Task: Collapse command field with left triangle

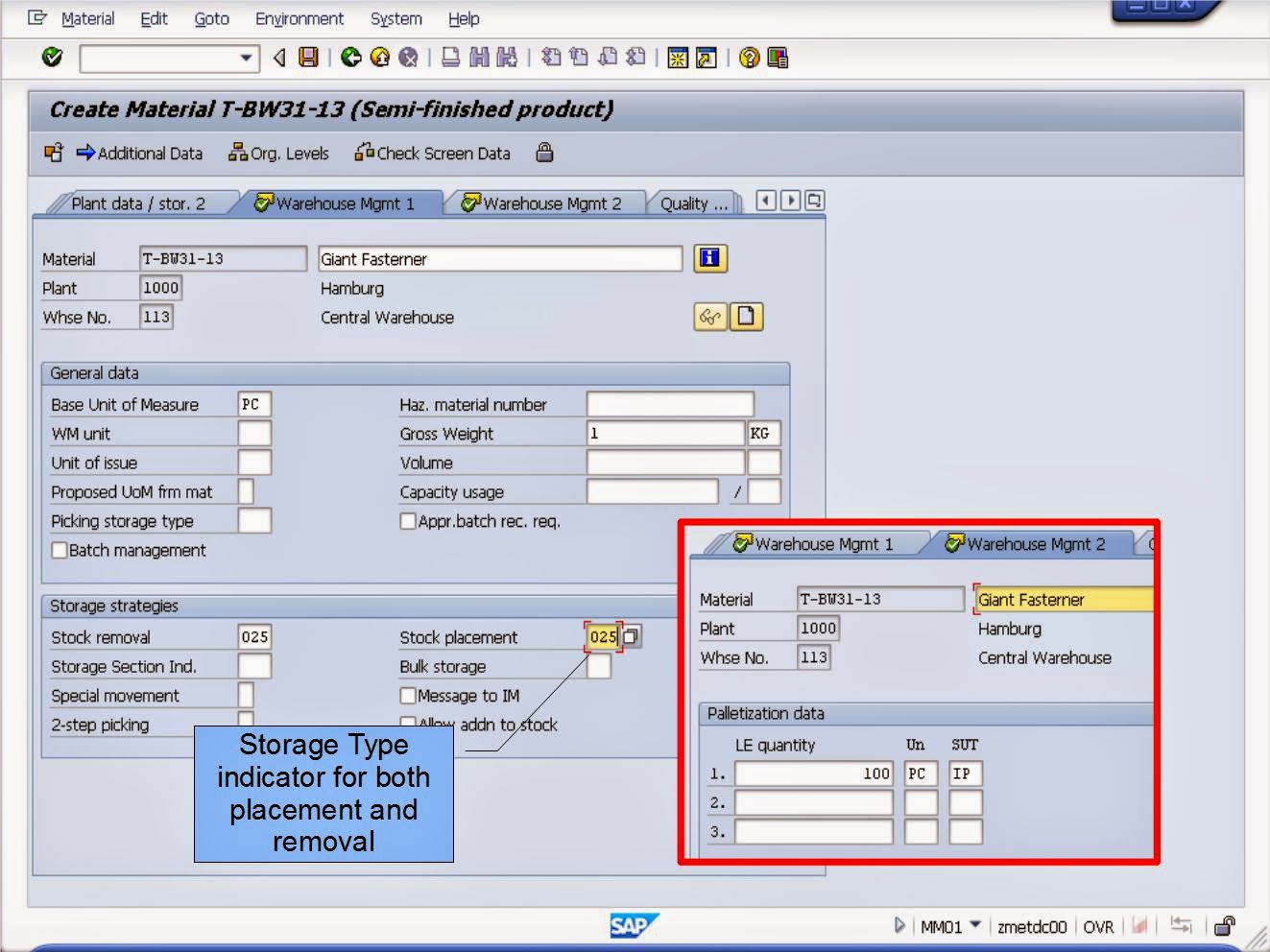Action: point(279,58)
